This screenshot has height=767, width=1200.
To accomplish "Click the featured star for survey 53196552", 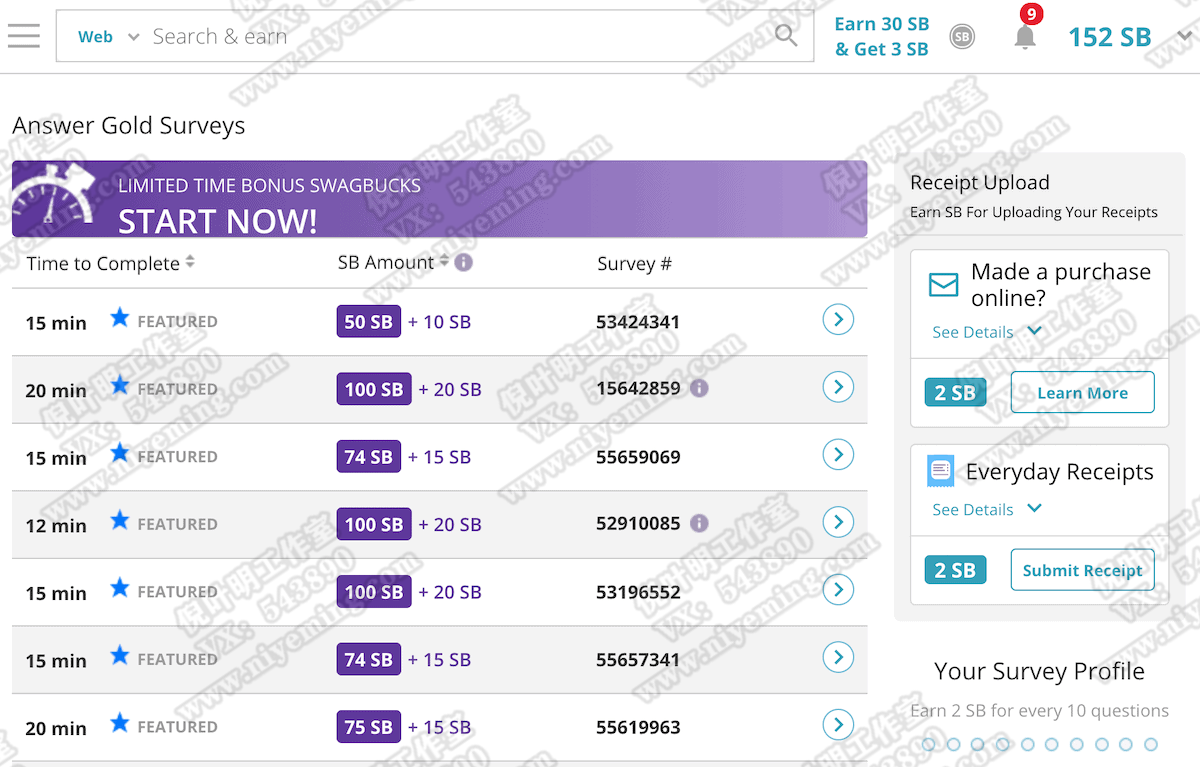I will coord(120,588).
